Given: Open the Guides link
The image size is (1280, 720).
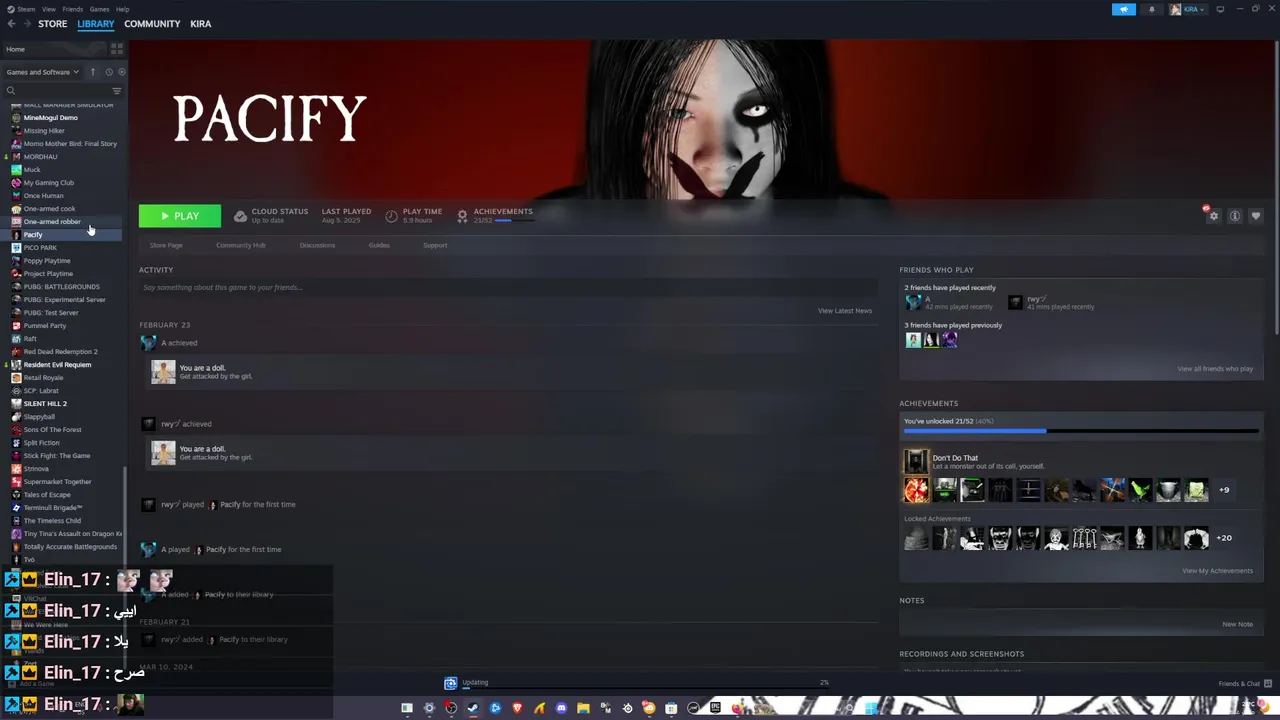Looking at the screenshot, I should coord(379,245).
